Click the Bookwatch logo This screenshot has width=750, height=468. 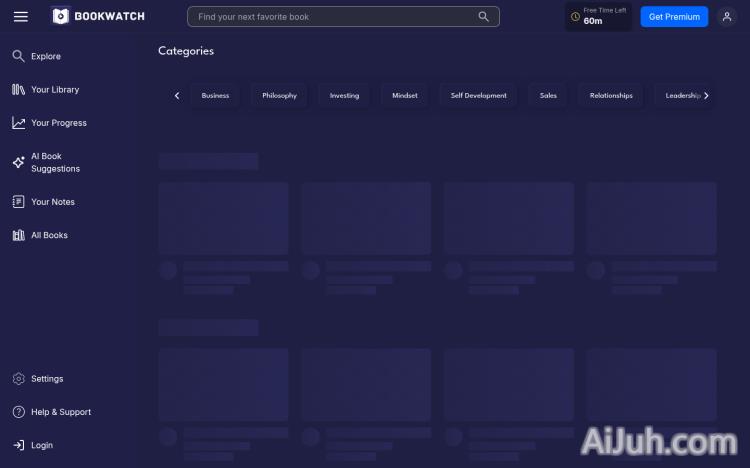(98, 16)
